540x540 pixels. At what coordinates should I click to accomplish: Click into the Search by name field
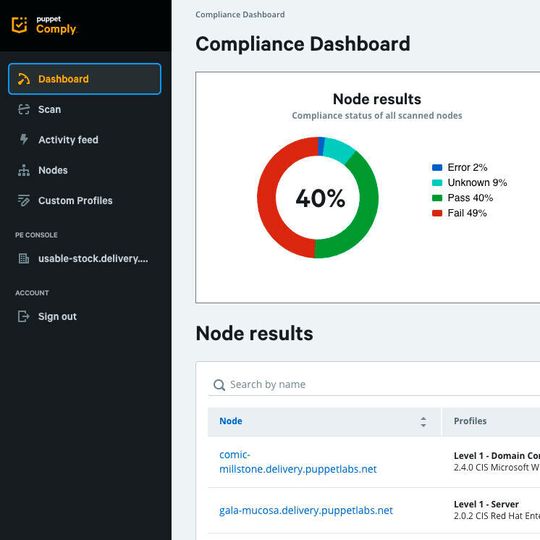374,385
